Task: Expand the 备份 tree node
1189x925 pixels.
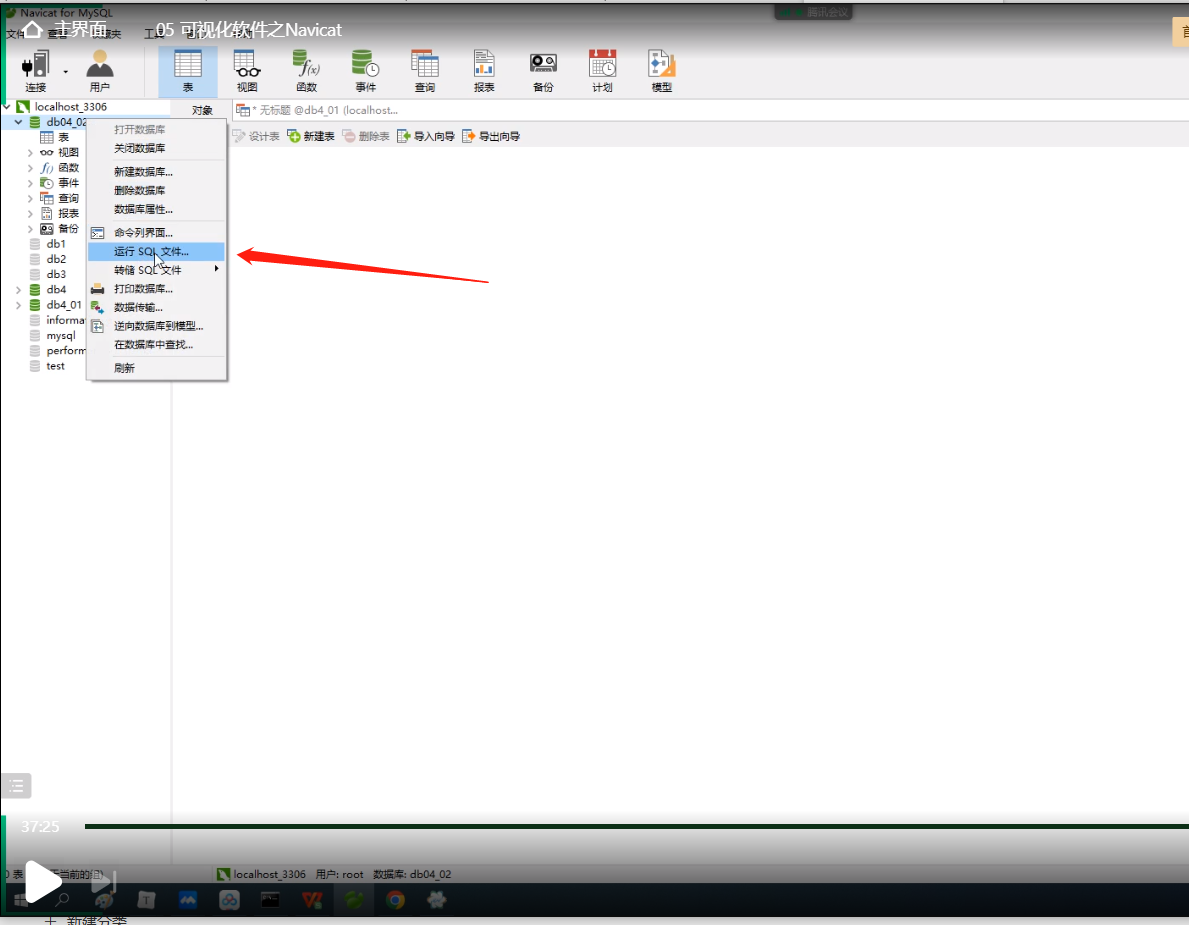Action: click(x=30, y=229)
